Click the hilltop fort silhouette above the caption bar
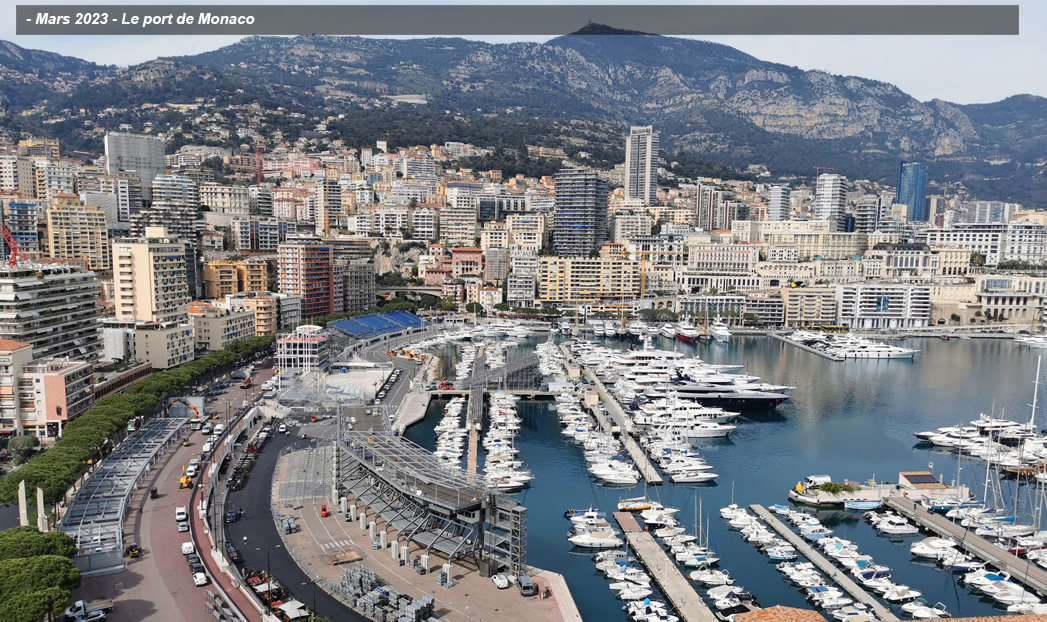This screenshot has width=1047, height=622. point(607,29)
